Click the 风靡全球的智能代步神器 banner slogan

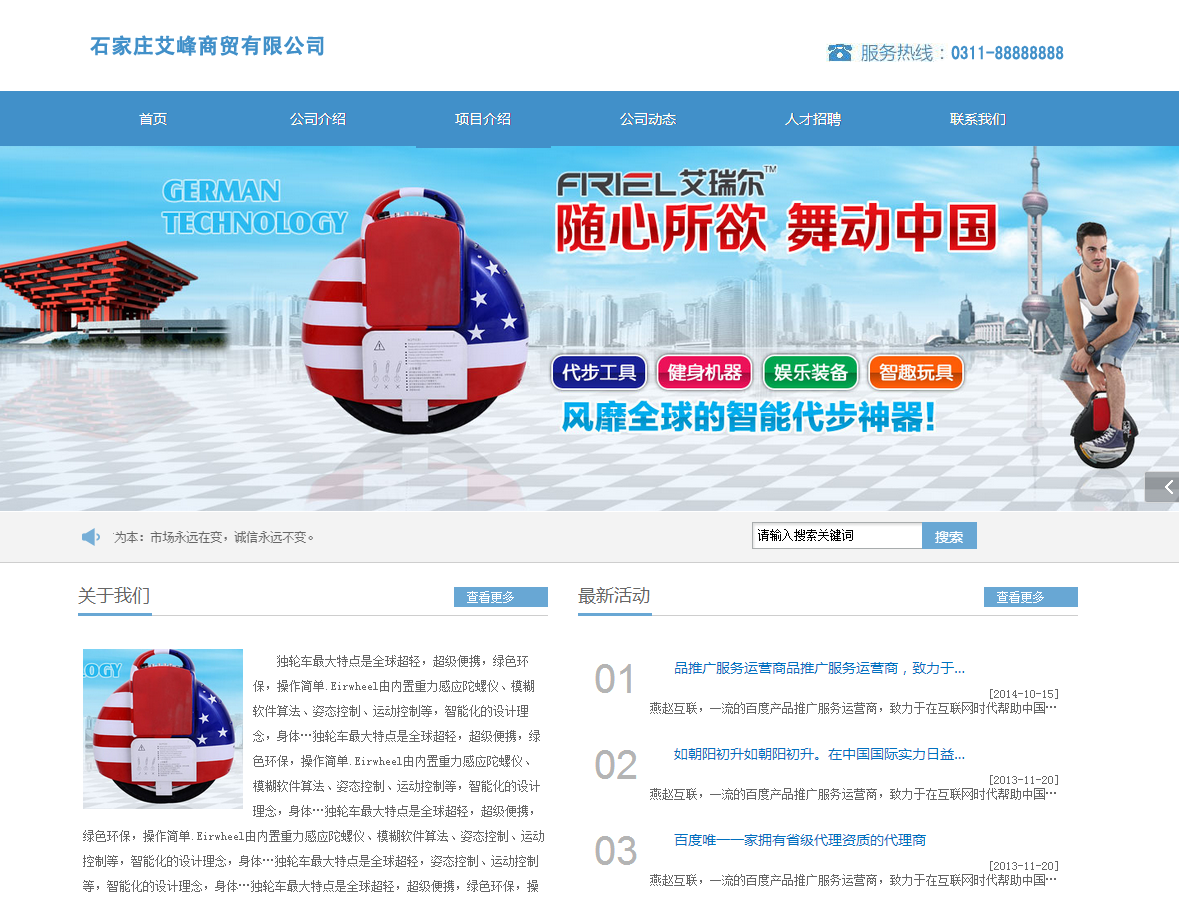pyautogui.click(x=749, y=417)
